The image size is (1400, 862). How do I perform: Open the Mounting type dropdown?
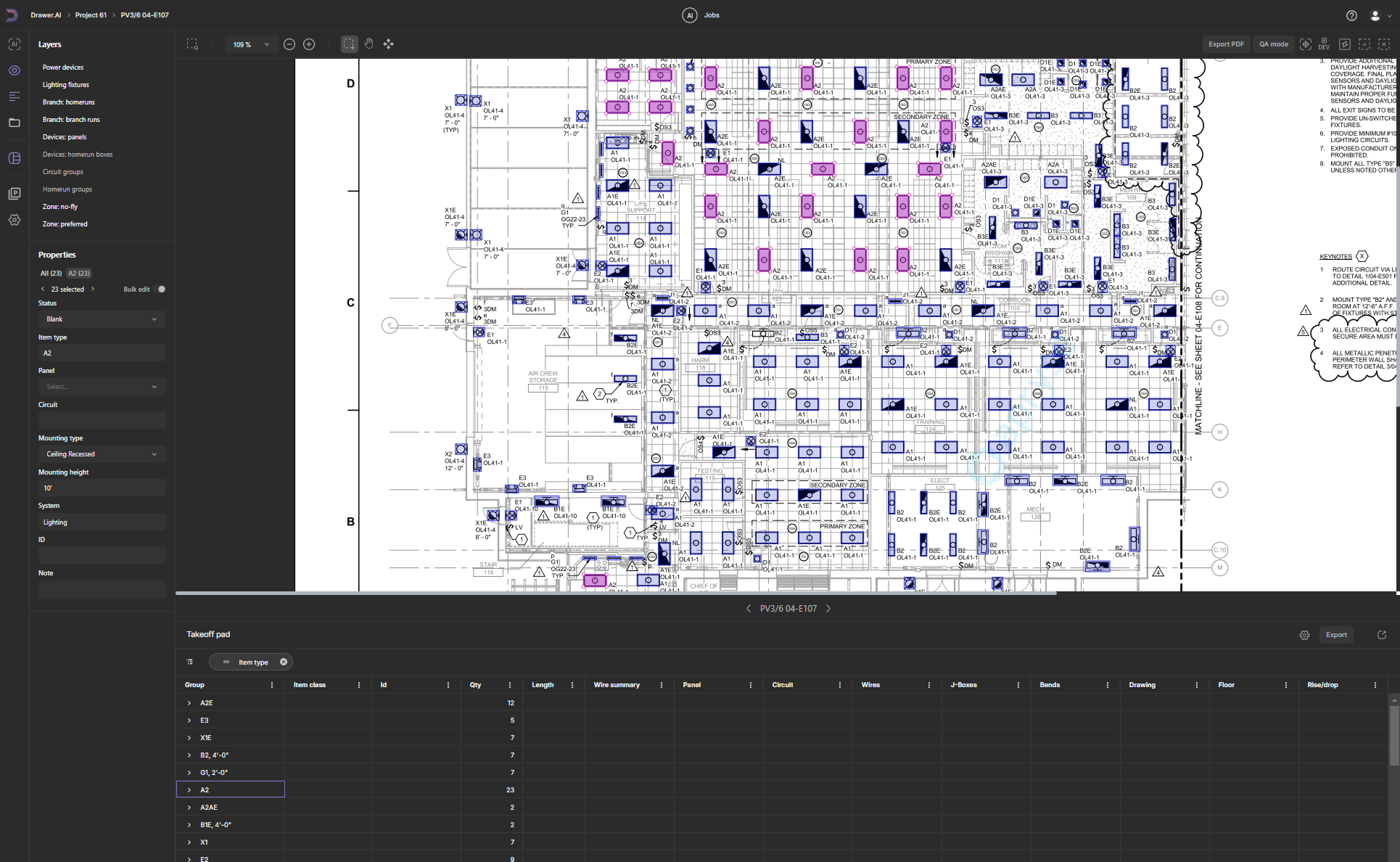point(102,454)
